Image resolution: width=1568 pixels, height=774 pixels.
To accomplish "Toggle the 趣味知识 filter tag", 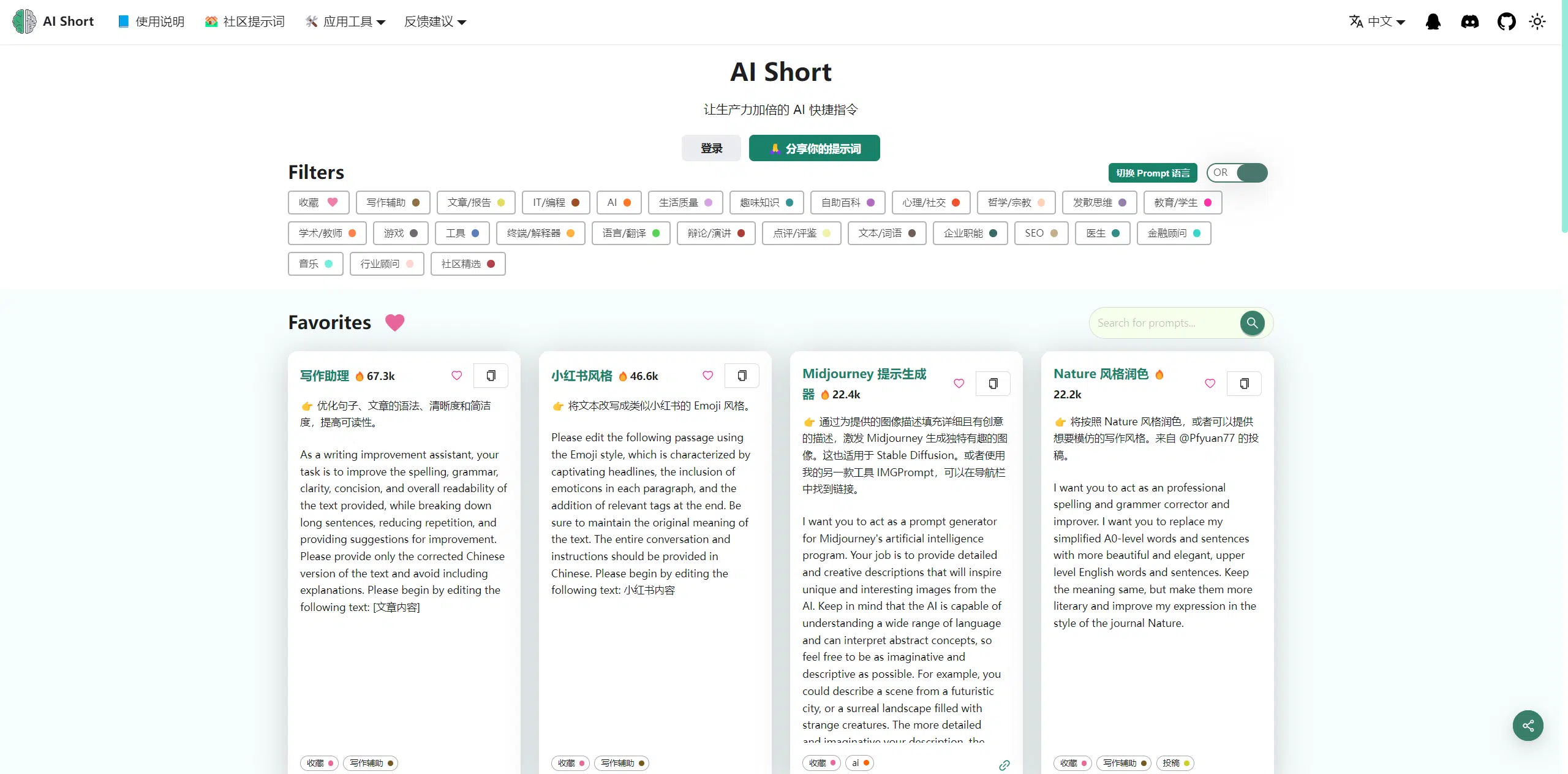I will click(x=767, y=203).
